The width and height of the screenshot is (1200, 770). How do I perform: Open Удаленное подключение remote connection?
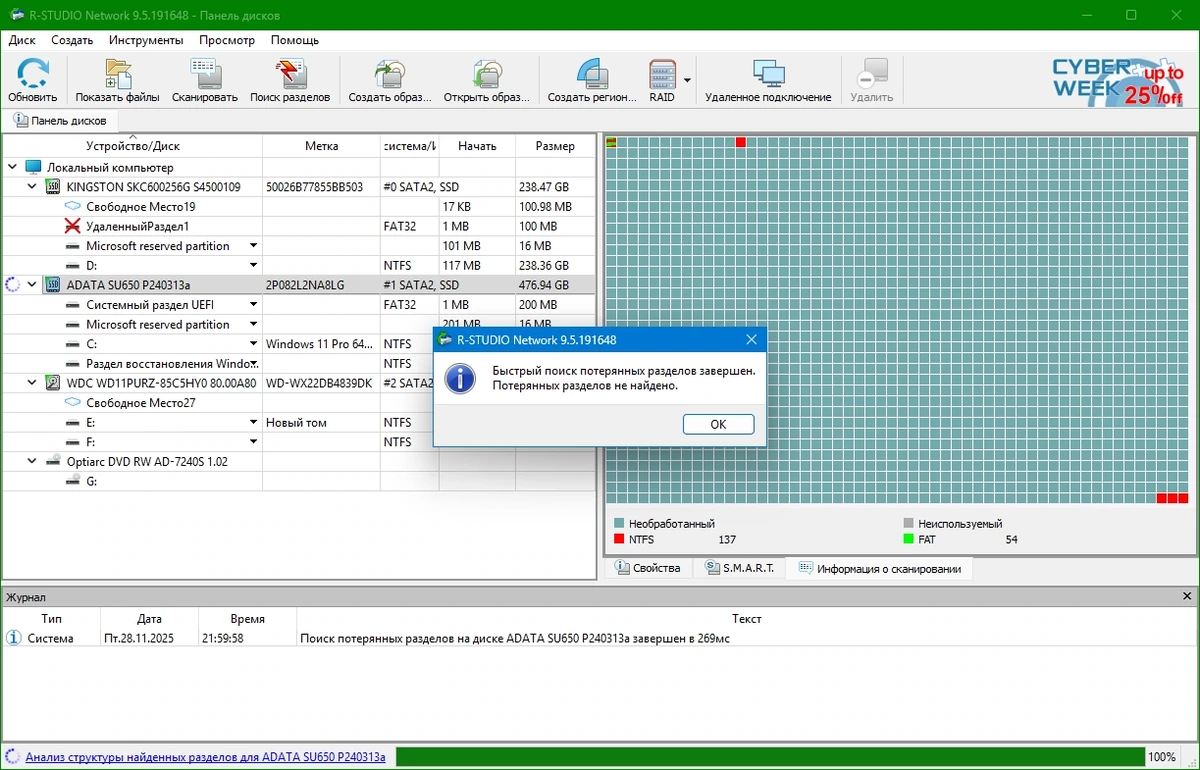(x=768, y=80)
